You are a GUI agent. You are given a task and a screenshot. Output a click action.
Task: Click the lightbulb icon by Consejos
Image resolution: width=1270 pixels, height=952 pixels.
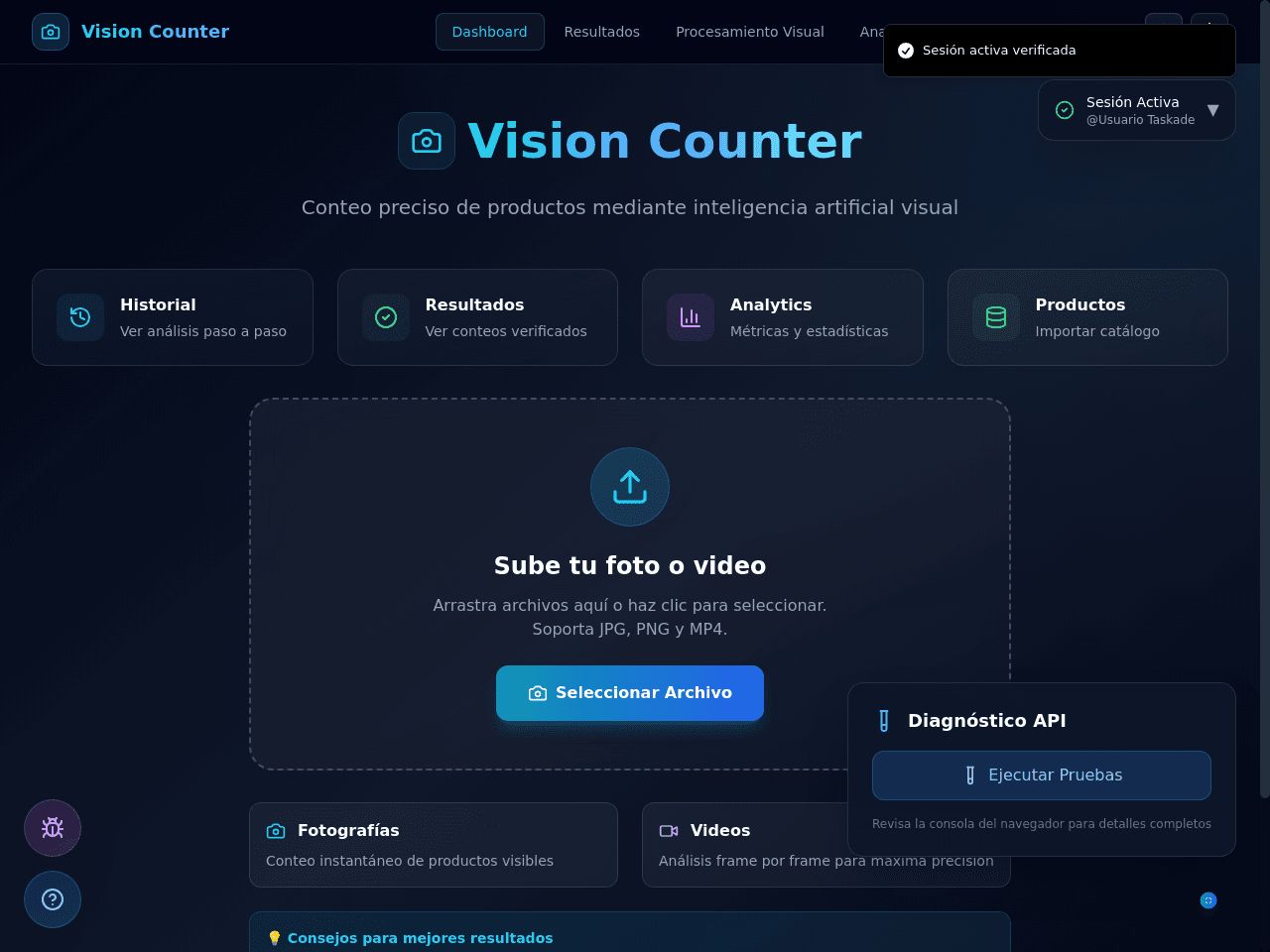(275, 938)
